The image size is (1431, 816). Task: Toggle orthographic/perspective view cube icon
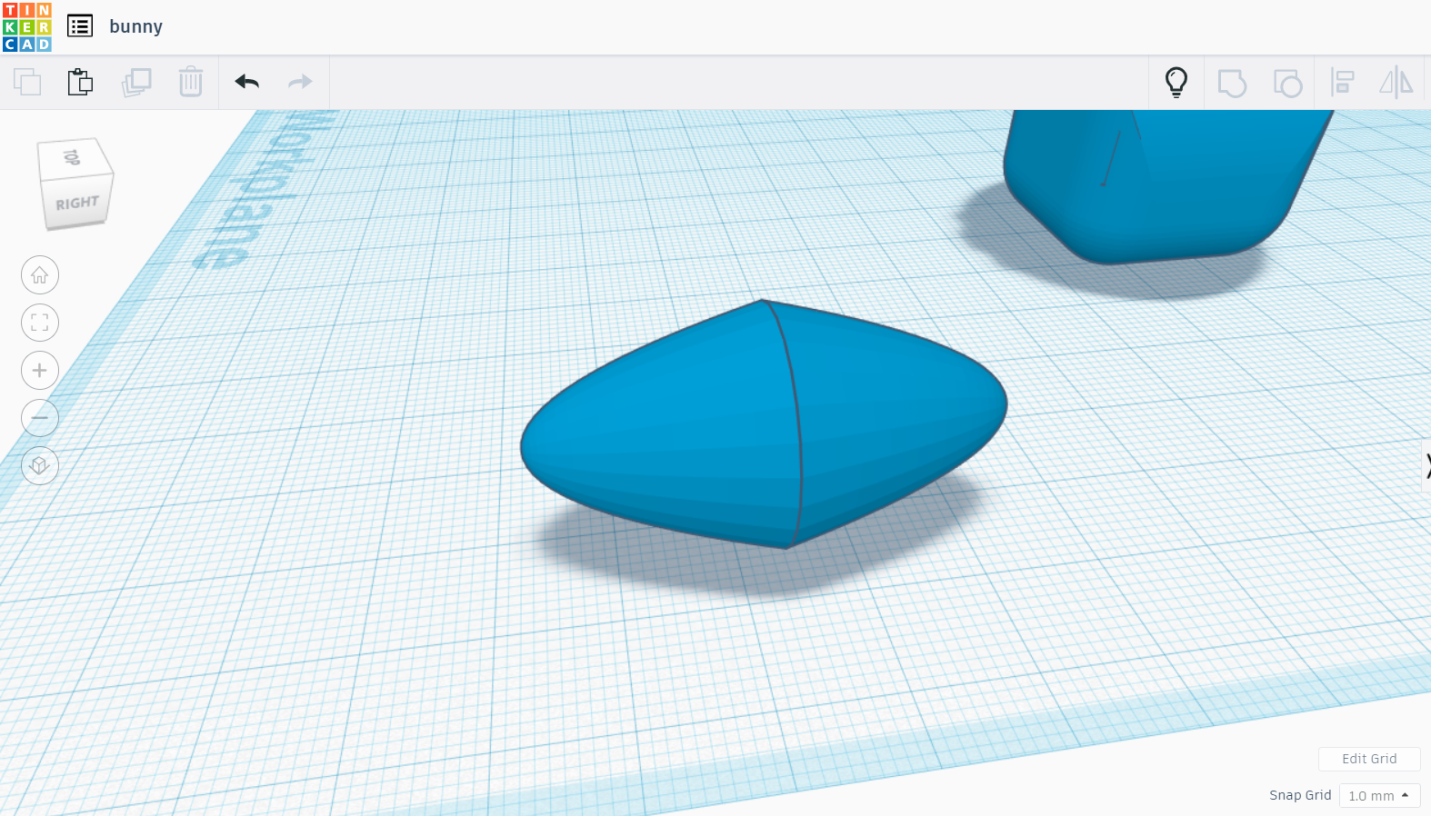(40, 465)
